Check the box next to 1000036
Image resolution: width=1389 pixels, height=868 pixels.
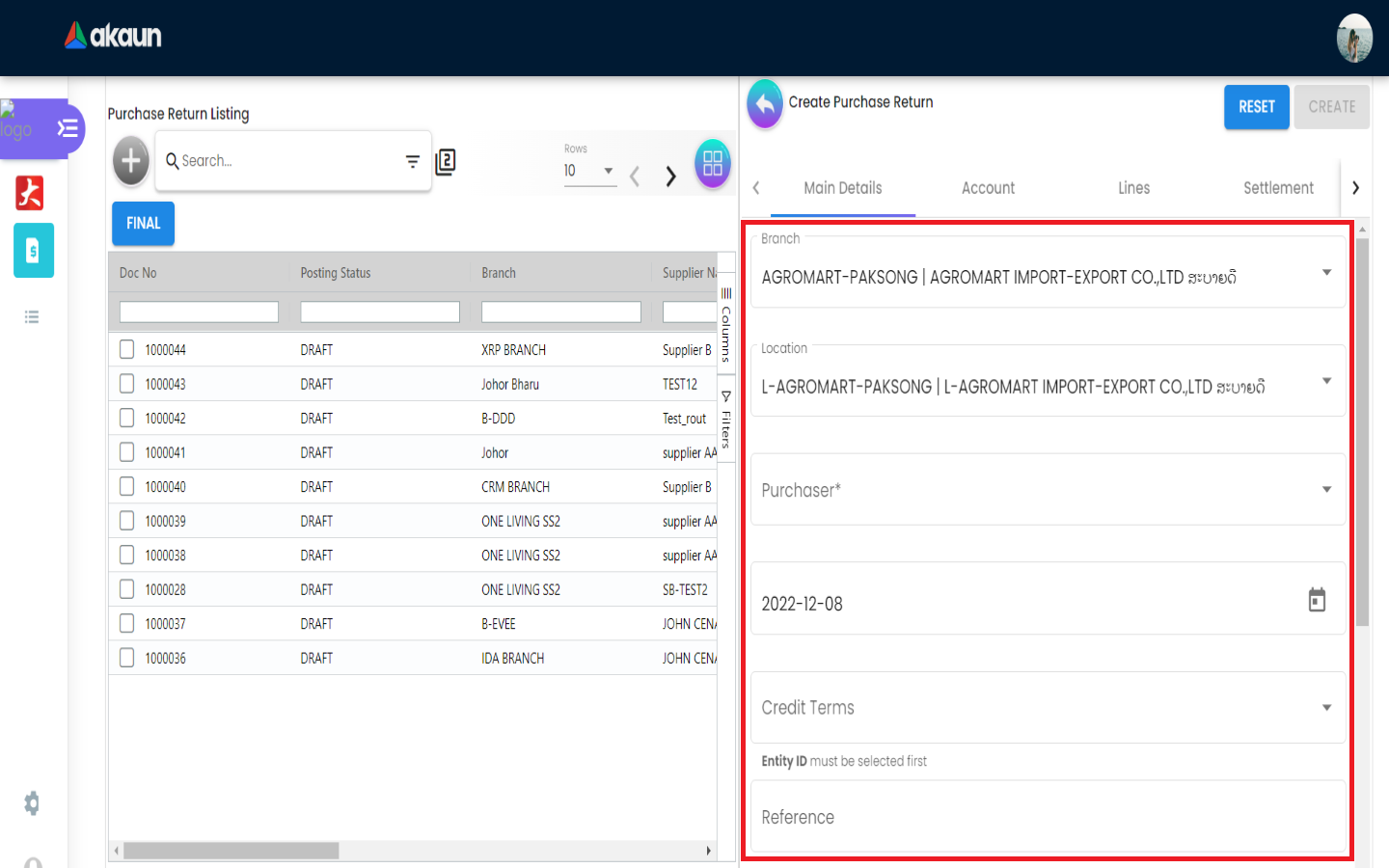click(x=127, y=658)
